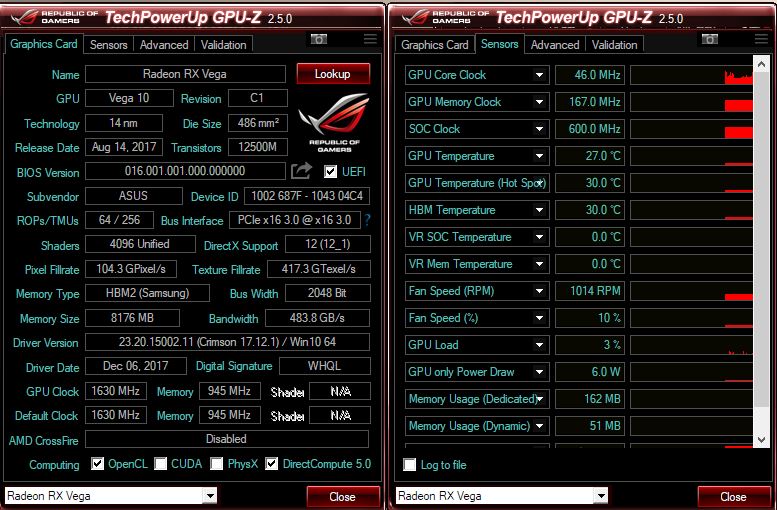Open Fan Speed (%) sensor dropdown
Viewport: 777px width, 510px height.
(x=539, y=318)
